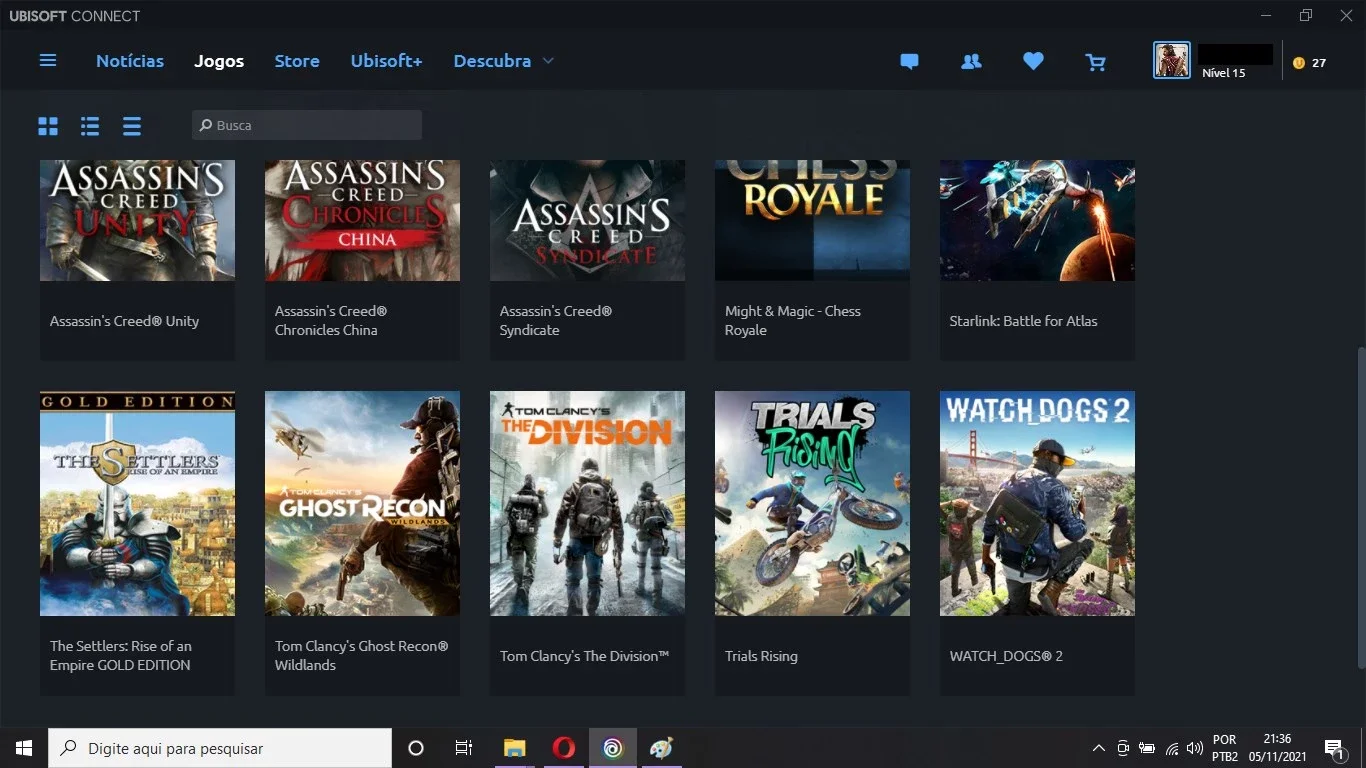Screen dimensions: 1366x768
Task: Go to the Notícias tab
Action: [x=130, y=61]
